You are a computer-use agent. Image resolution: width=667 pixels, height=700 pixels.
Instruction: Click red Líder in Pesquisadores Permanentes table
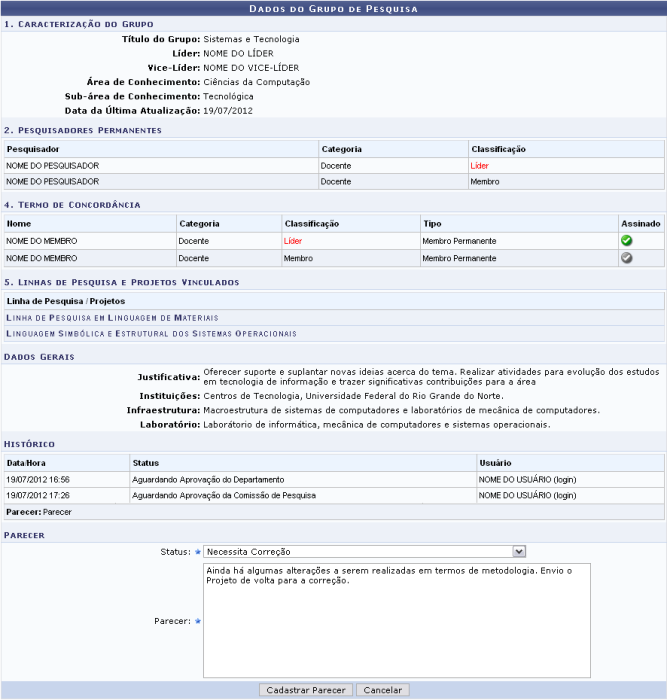click(480, 166)
